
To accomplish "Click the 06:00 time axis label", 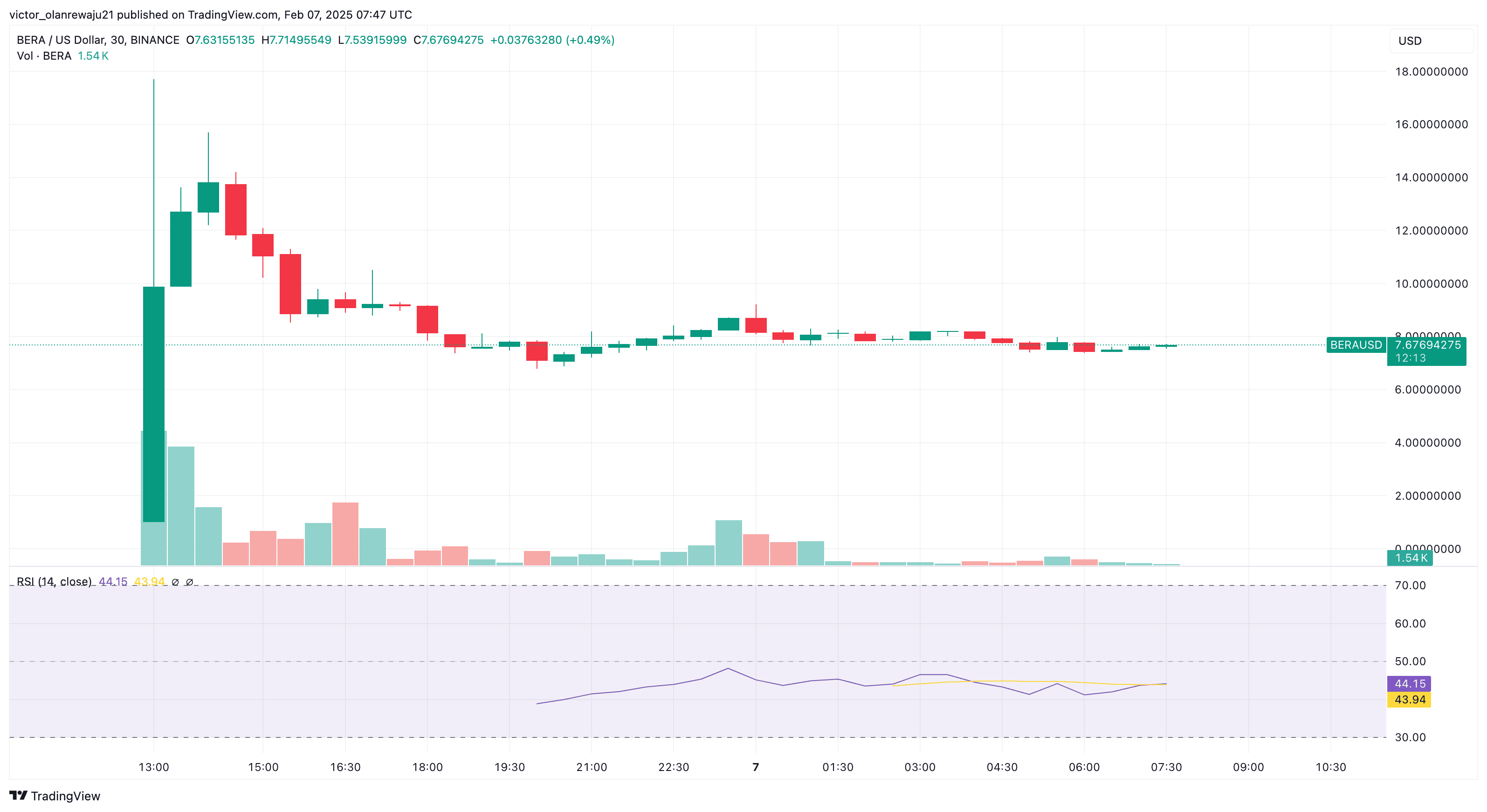I will coord(1084,767).
